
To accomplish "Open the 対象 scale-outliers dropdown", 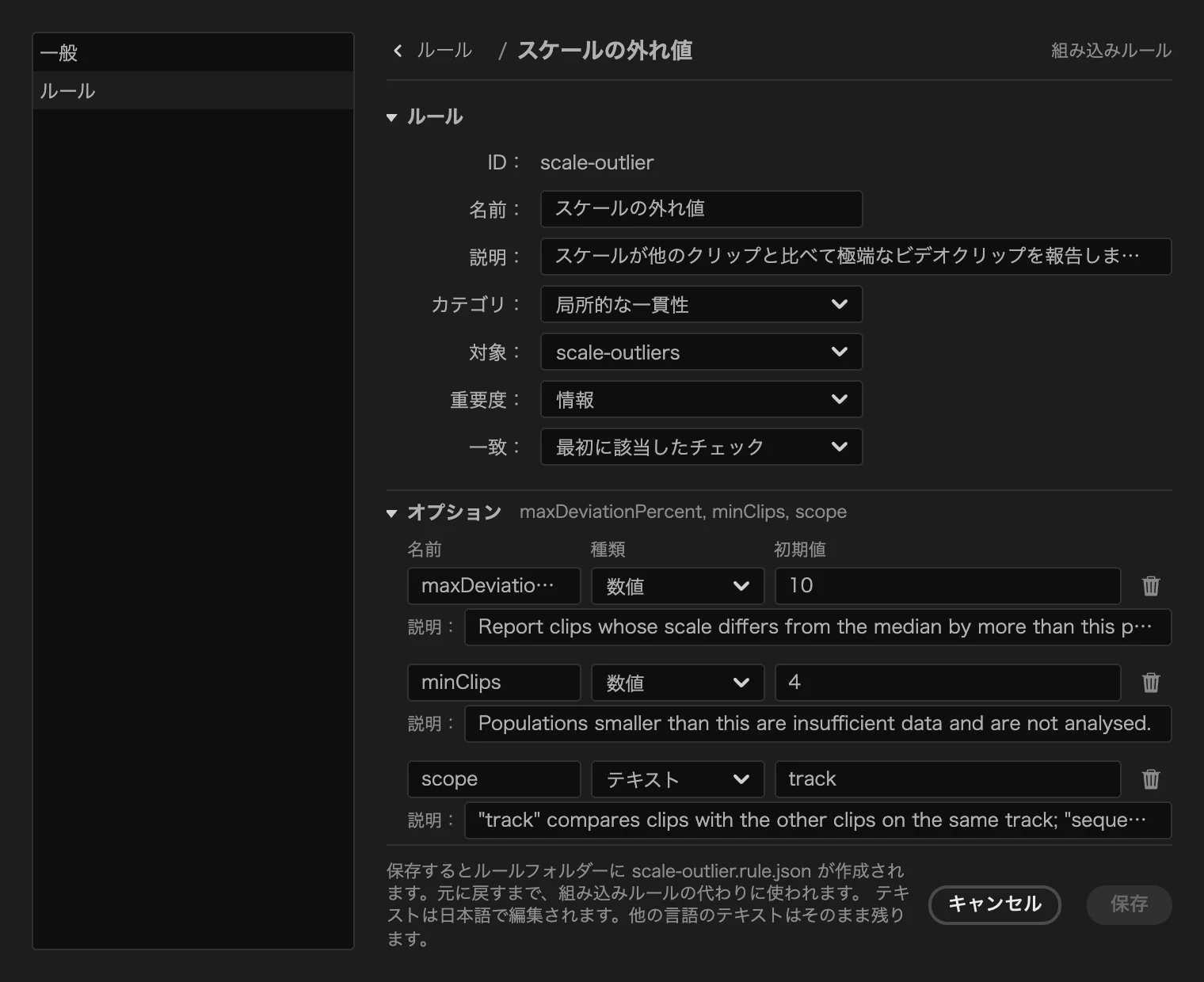I will pyautogui.click(x=701, y=352).
